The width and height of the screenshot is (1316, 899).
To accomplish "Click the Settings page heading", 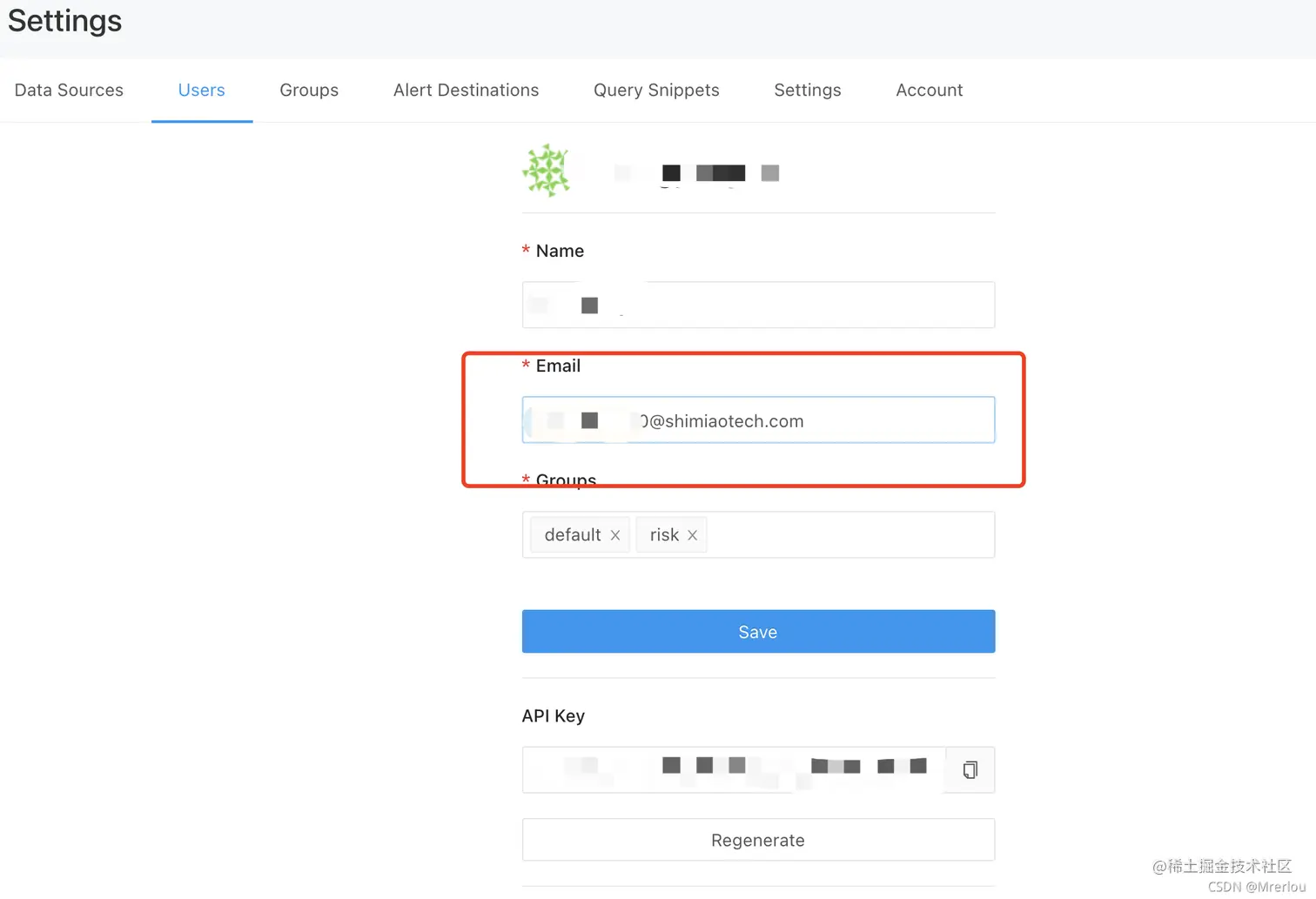I will click(x=65, y=20).
